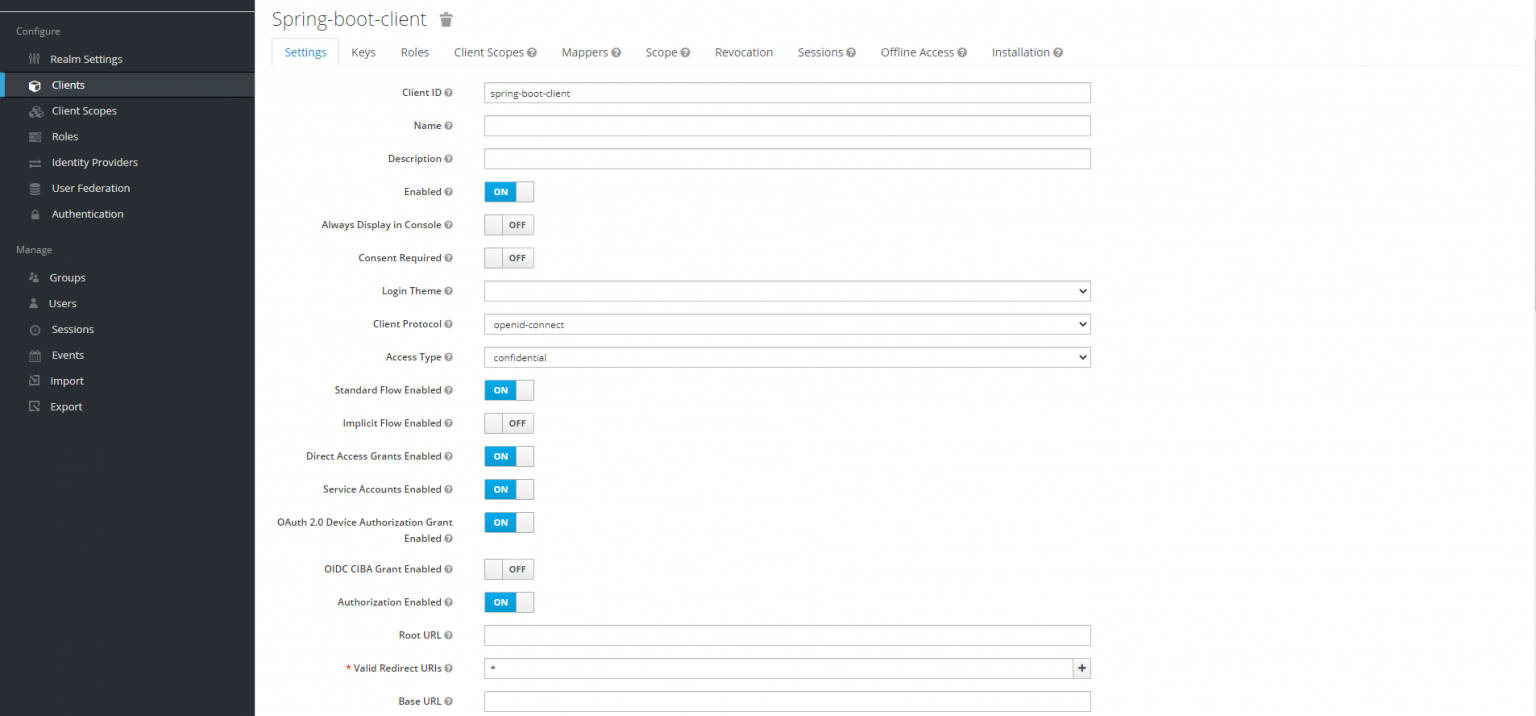Screen dimensions: 1536x716
Task: Click the Client Scopes icon in sidebar
Action: (35, 111)
